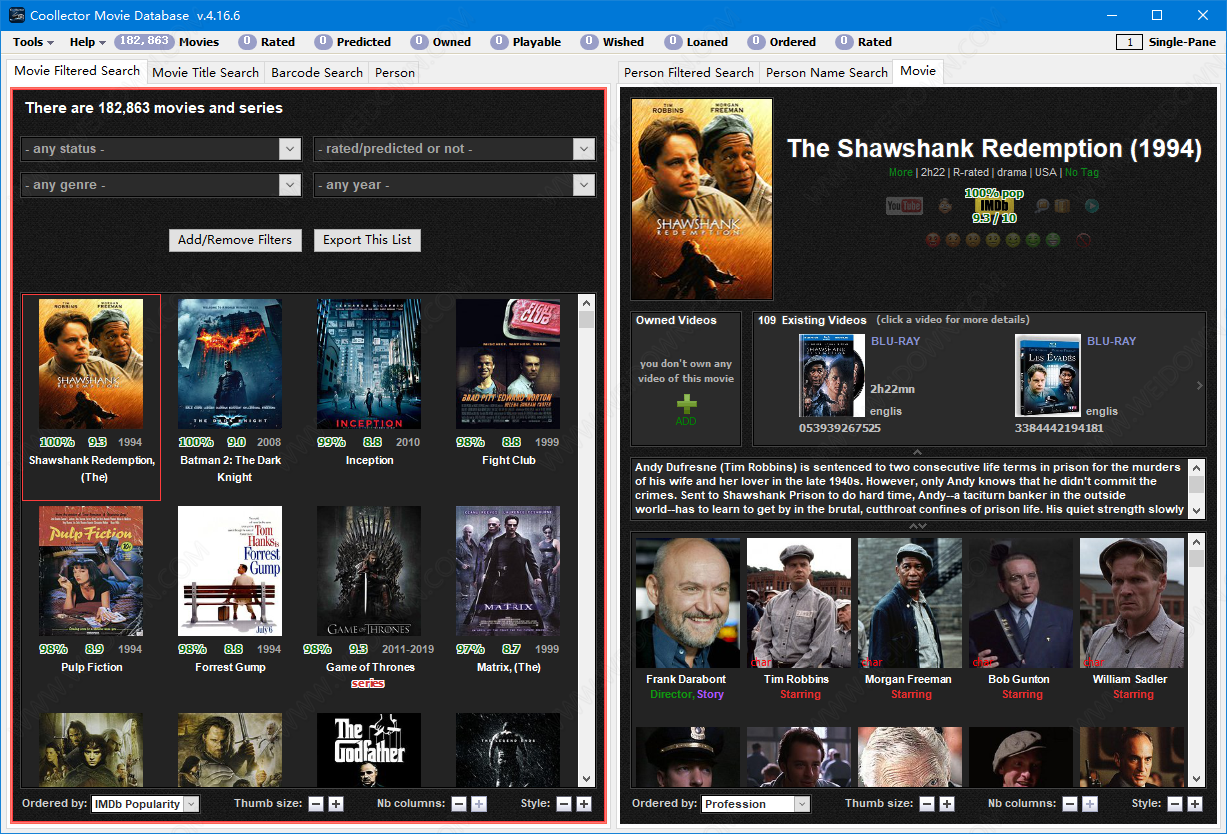Increase thumb size in the cast panel

(947, 804)
